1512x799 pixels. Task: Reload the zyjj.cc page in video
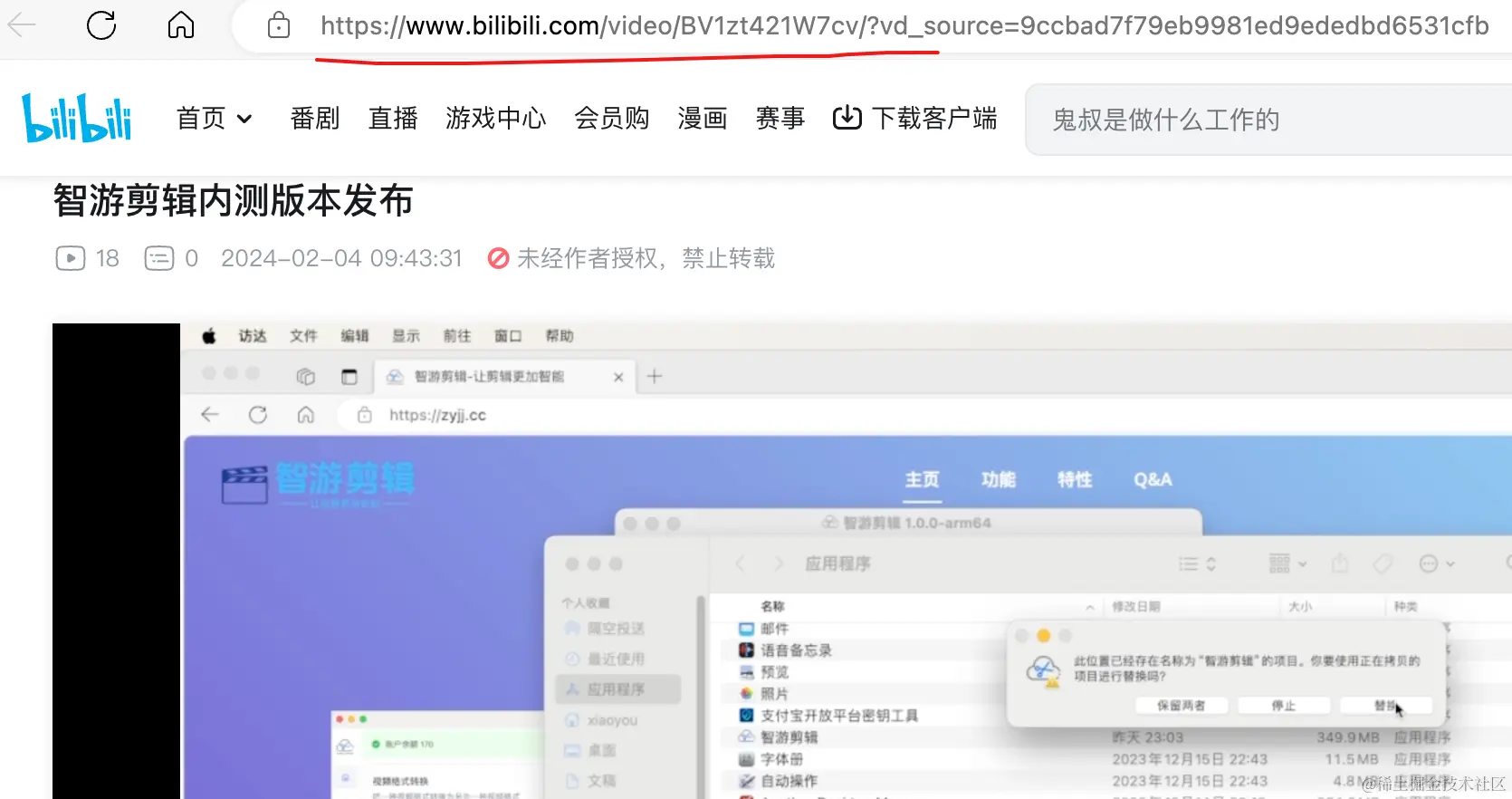(258, 415)
